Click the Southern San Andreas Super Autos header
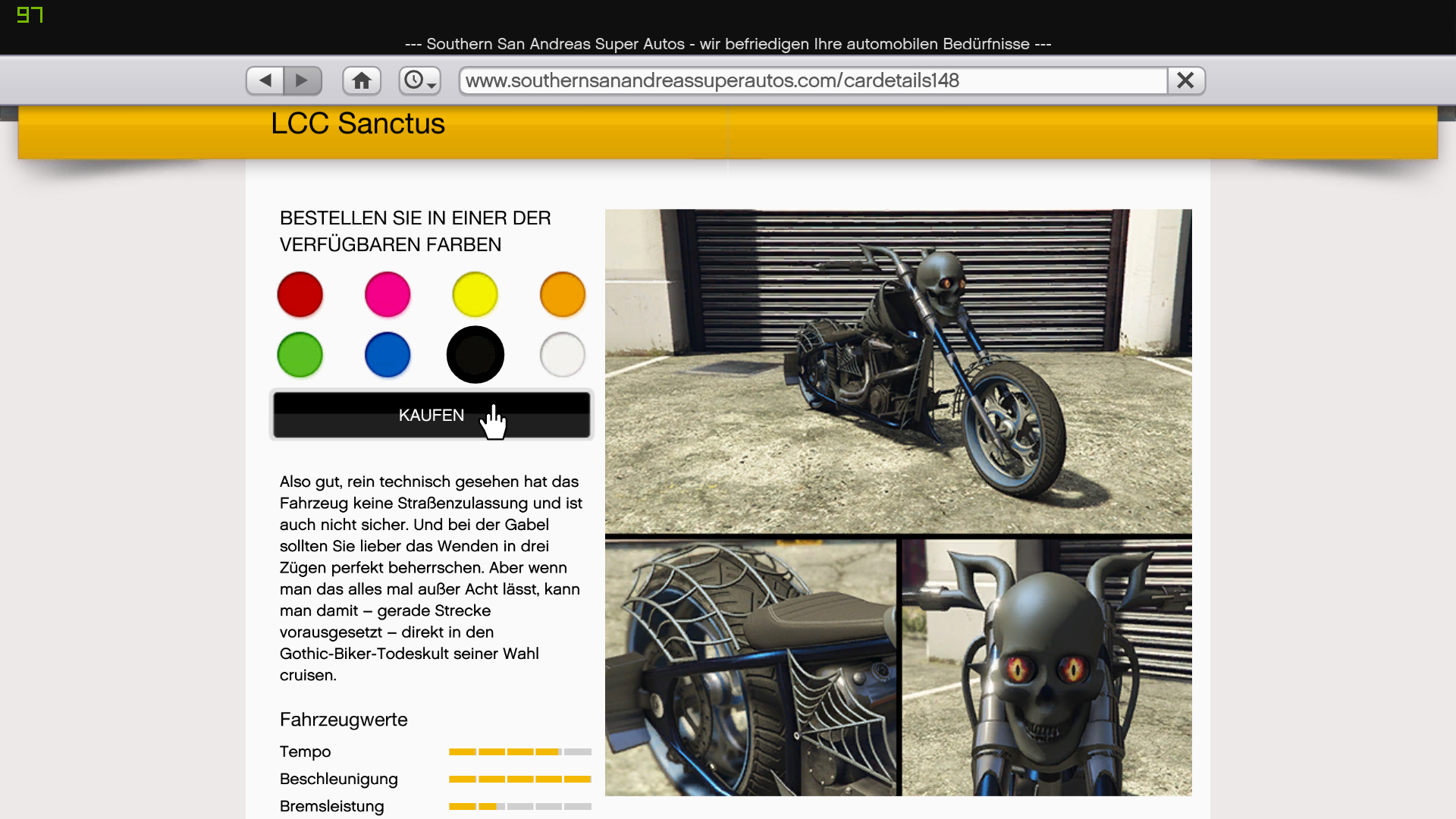Screen dimensions: 1456x819 click(x=728, y=43)
